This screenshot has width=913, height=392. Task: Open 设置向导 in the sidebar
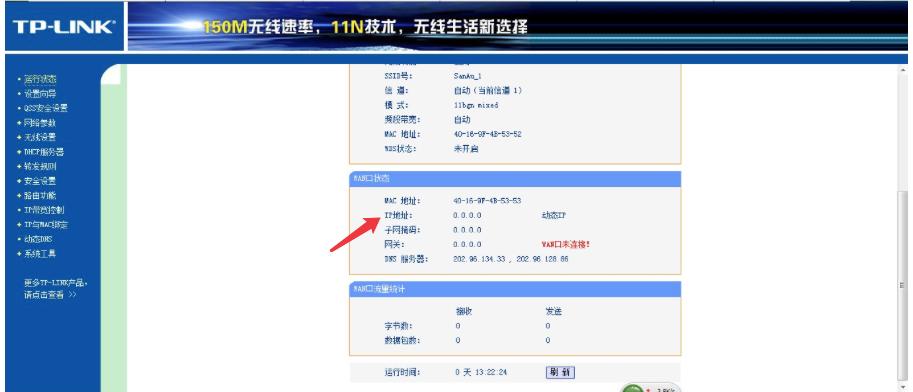pyautogui.click(x=40, y=93)
